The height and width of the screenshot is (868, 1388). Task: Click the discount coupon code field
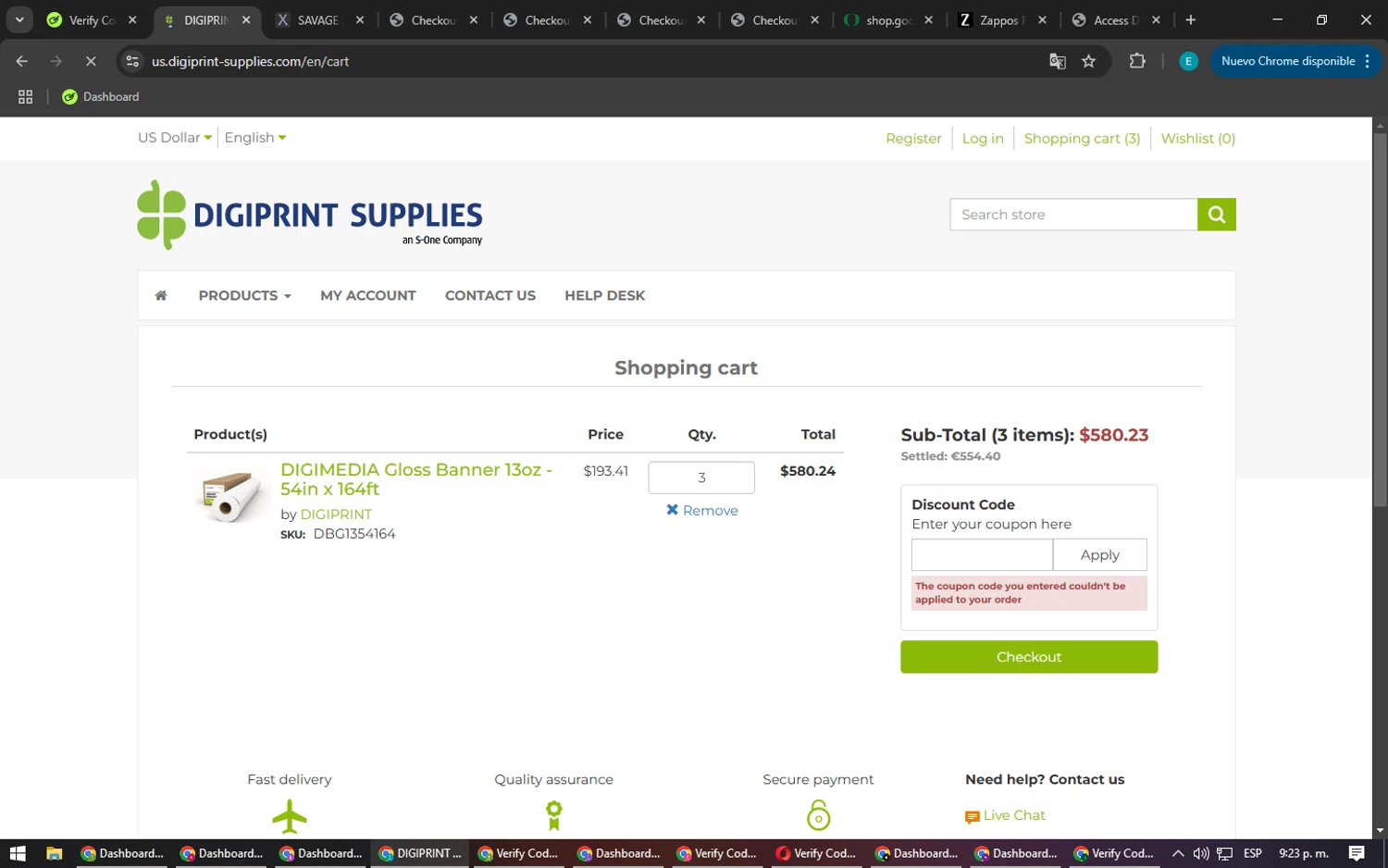[x=982, y=555]
